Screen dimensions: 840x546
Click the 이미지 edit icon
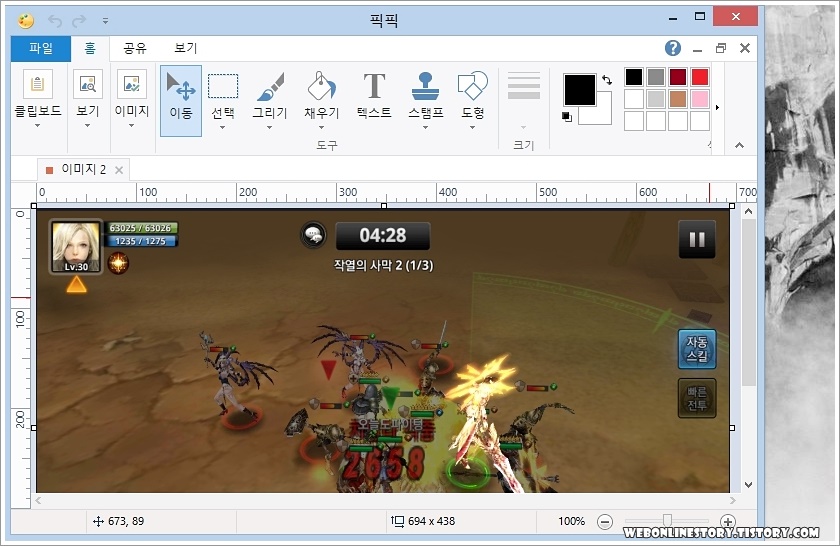132,84
